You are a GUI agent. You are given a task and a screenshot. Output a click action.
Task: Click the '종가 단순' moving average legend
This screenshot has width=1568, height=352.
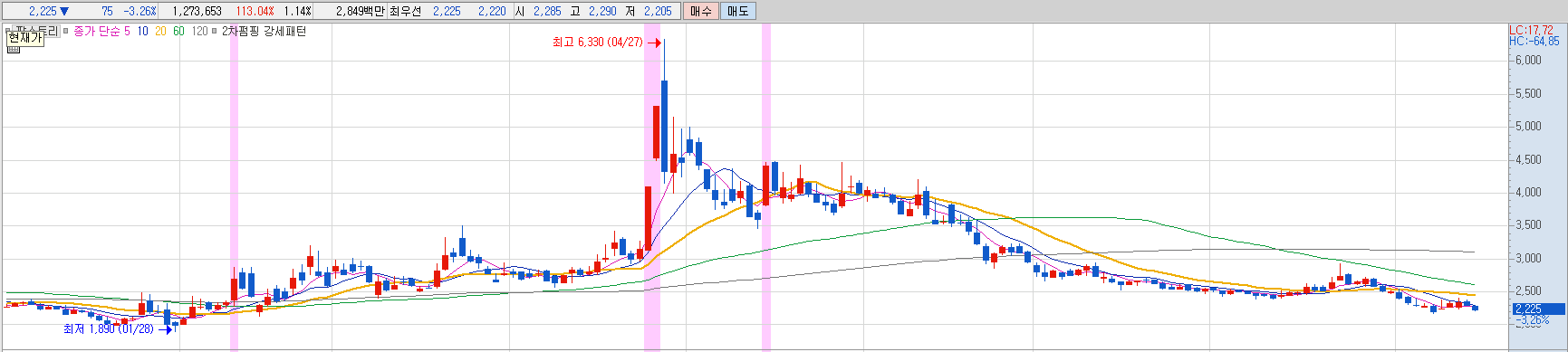[97, 32]
